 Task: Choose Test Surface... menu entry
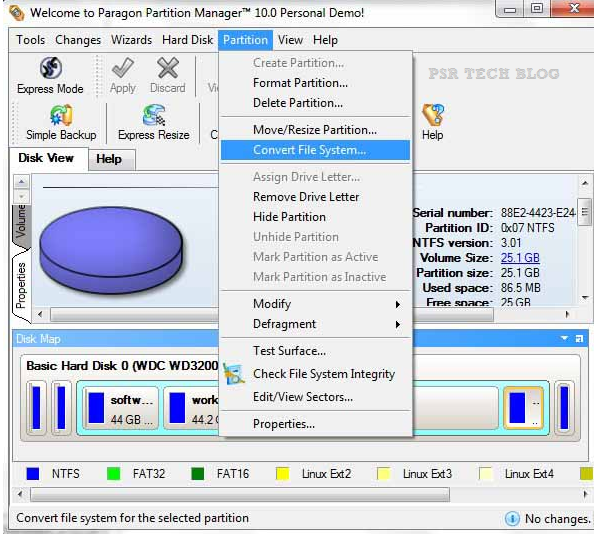pos(315,351)
